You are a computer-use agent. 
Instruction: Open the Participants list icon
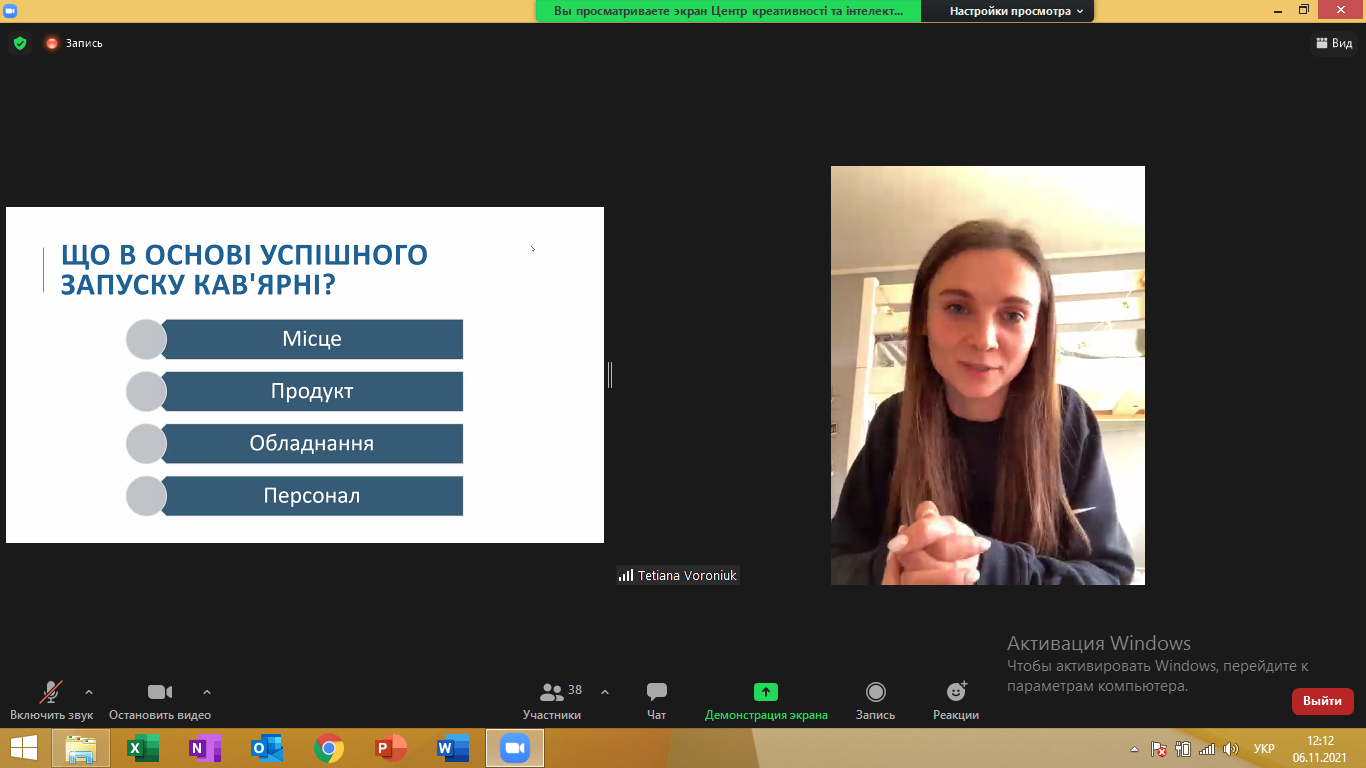pyautogui.click(x=551, y=692)
